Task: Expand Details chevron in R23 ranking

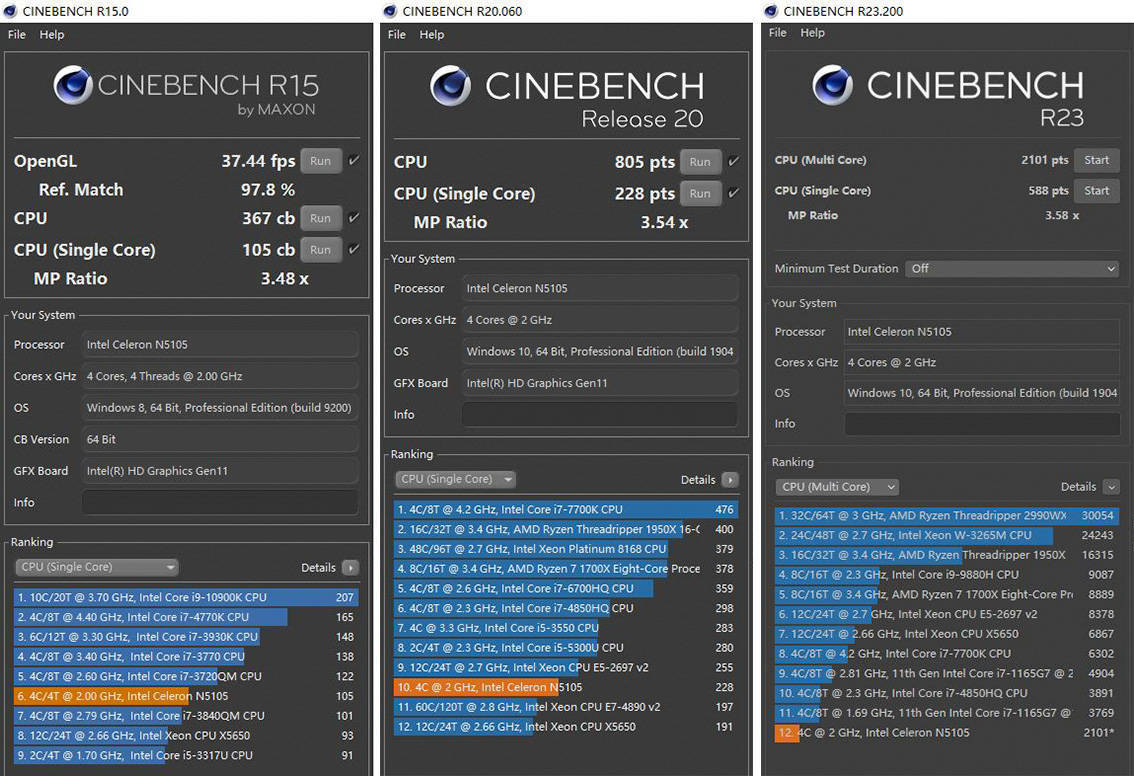Action: point(1112,487)
